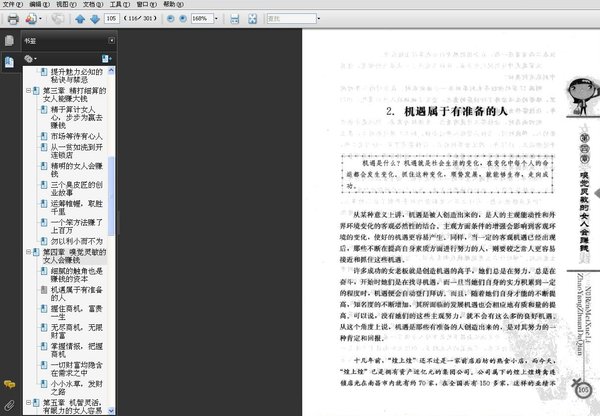The height and width of the screenshot is (416, 600).
Task: Click the zoom in plus button
Action: pos(183,18)
